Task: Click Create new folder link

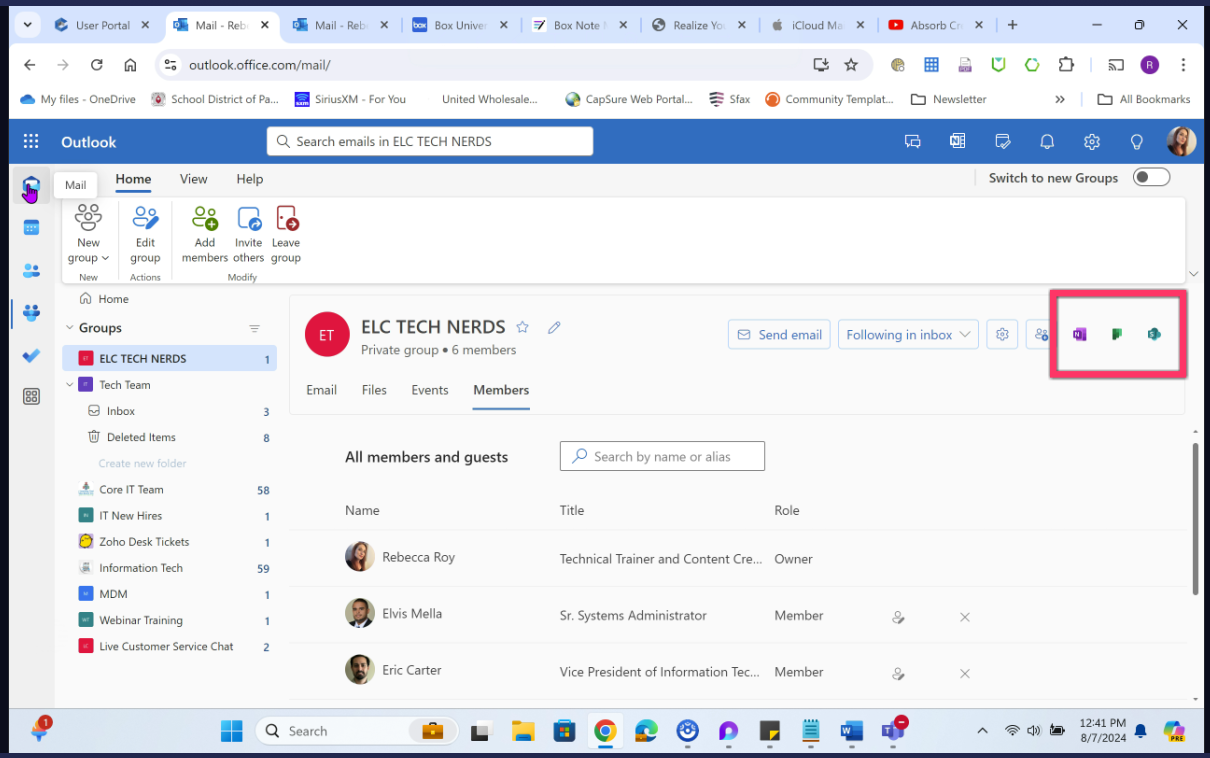Action: (x=142, y=463)
